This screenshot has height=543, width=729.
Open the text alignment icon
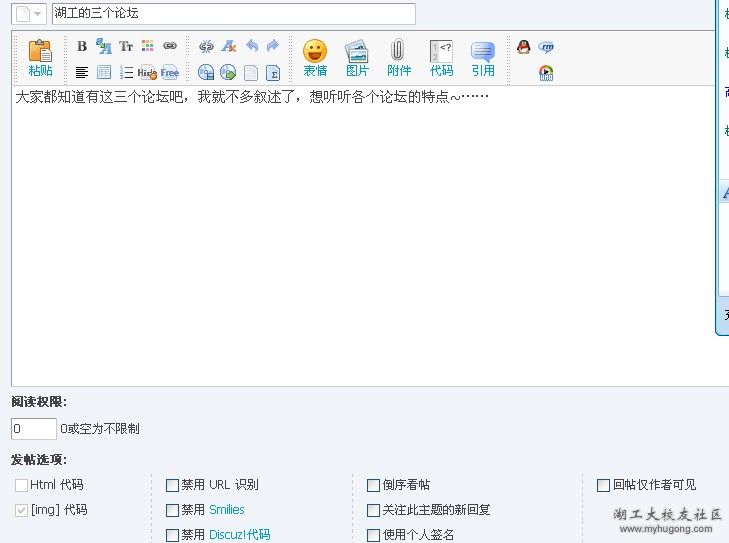click(x=82, y=72)
